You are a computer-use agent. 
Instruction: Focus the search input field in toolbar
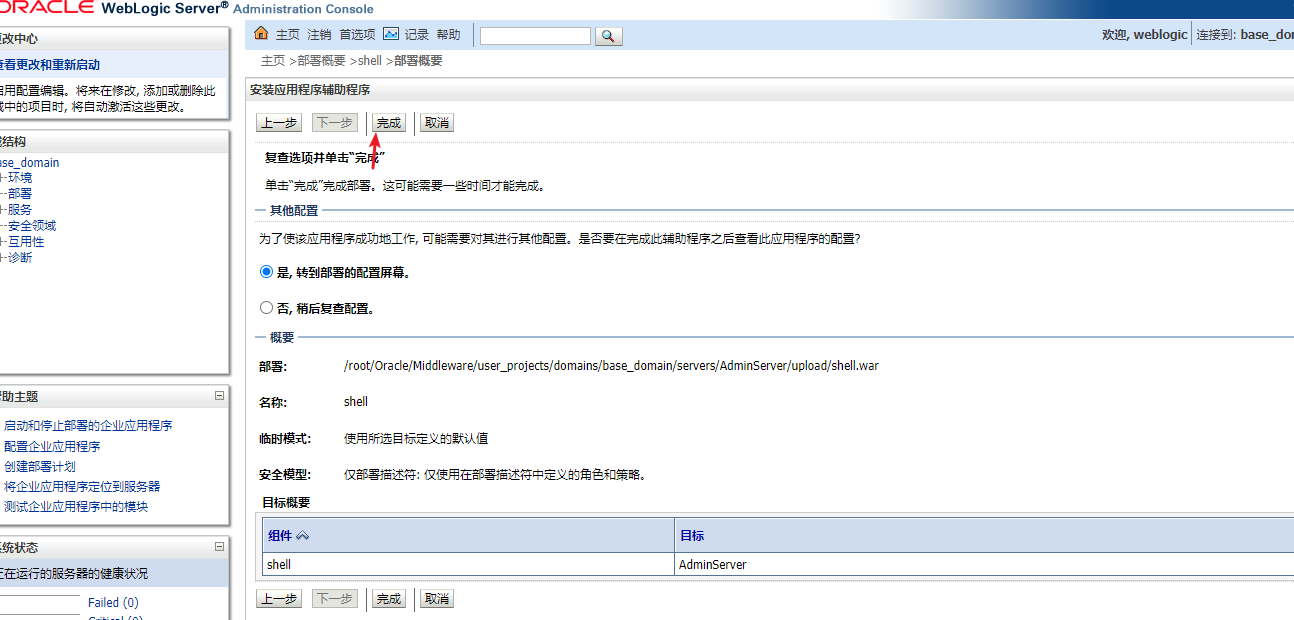[x=535, y=36]
